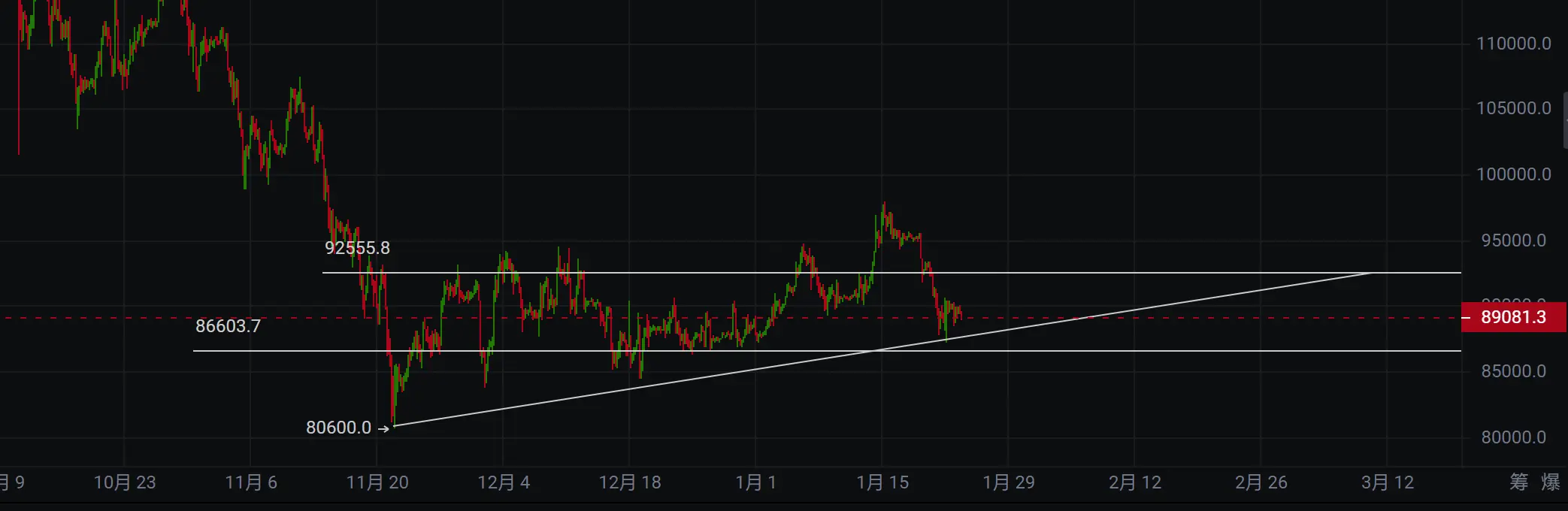Image resolution: width=1568 pixels, height=511 pixels.
Task: Click the 105000.0 price axis label
Action: [x=1514, y=108]
